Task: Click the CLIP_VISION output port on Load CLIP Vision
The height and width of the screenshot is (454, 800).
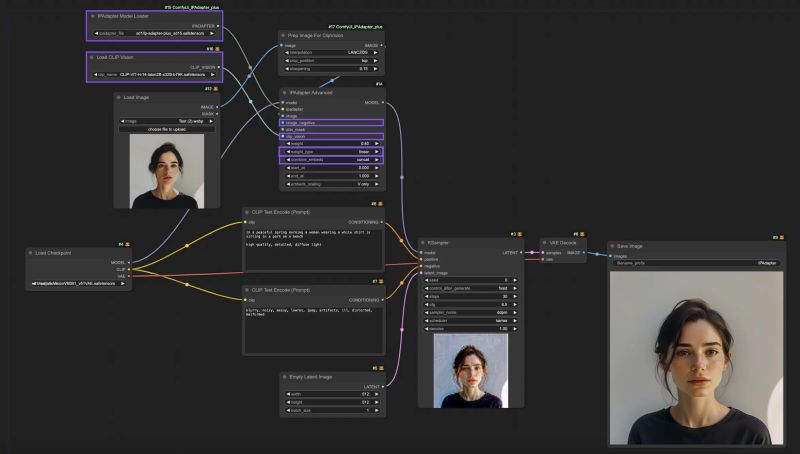Action: 219,67
